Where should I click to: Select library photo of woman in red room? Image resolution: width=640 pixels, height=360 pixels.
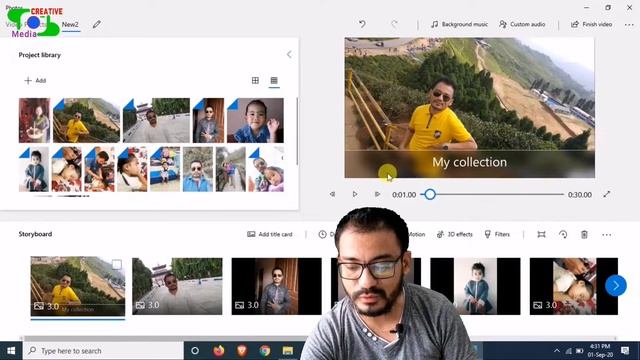[34, 120]
